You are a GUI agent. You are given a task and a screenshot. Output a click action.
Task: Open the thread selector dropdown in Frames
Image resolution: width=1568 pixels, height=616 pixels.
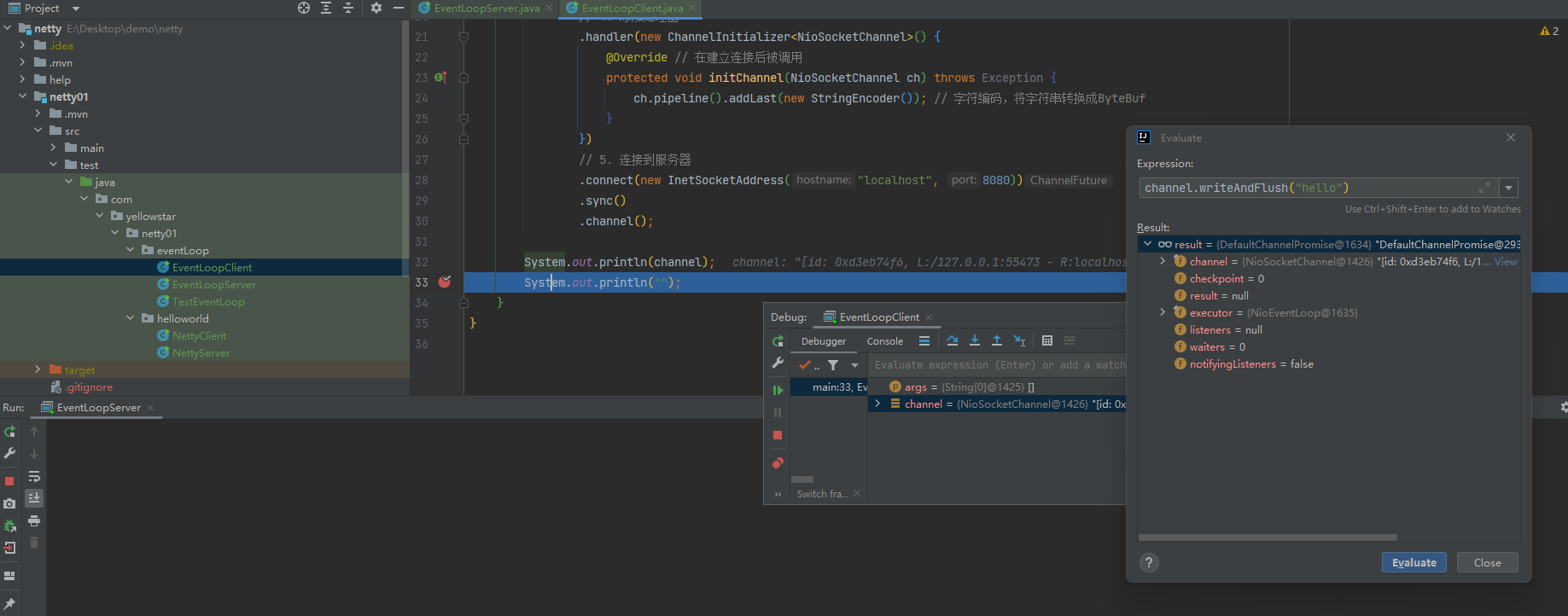[x=854, y=365]
